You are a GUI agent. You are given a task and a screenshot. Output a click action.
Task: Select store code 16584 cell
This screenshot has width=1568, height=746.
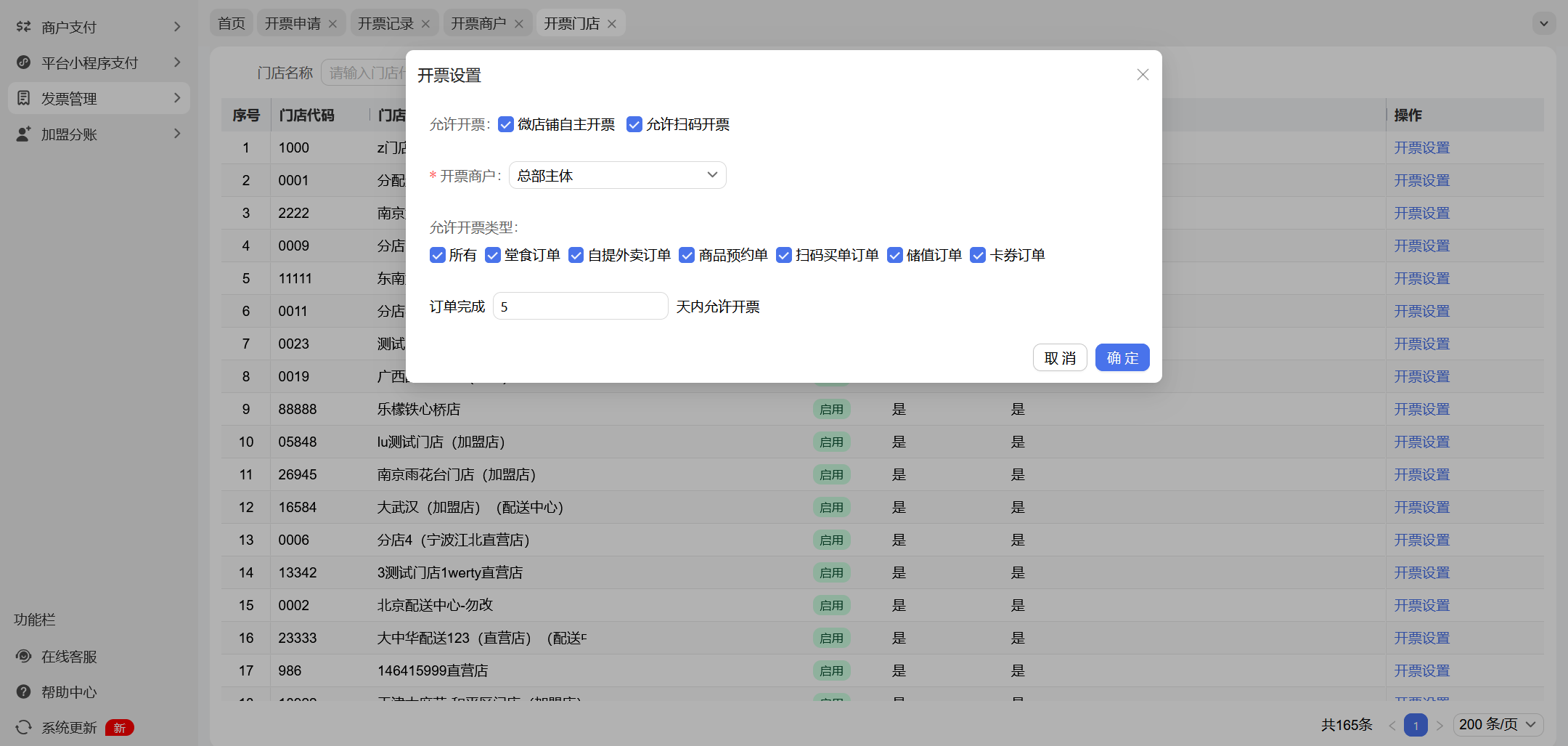(298, 507)
